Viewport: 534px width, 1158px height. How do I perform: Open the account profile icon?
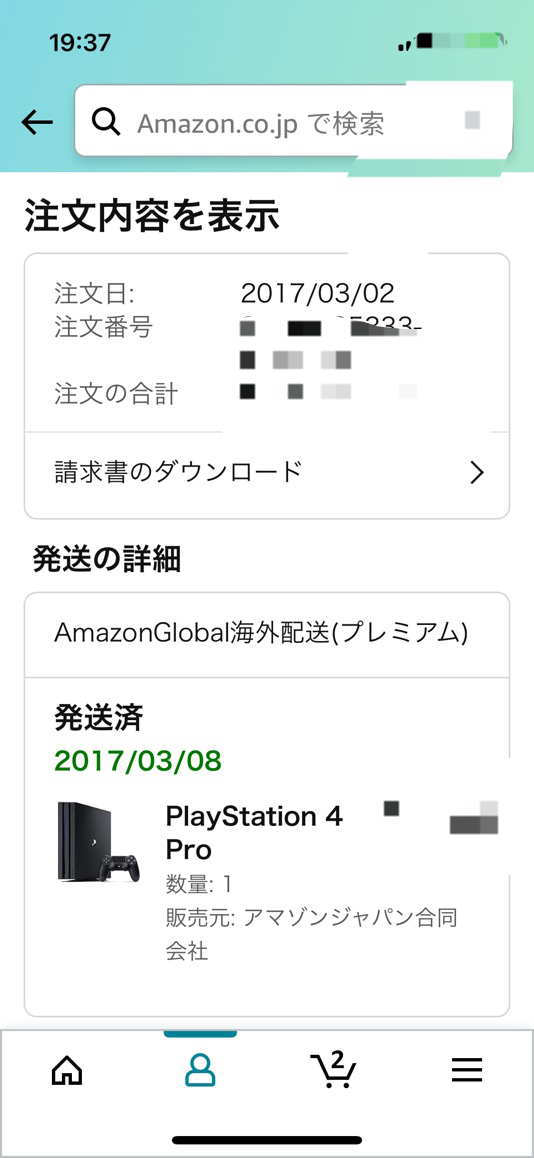pos(200,1069)
